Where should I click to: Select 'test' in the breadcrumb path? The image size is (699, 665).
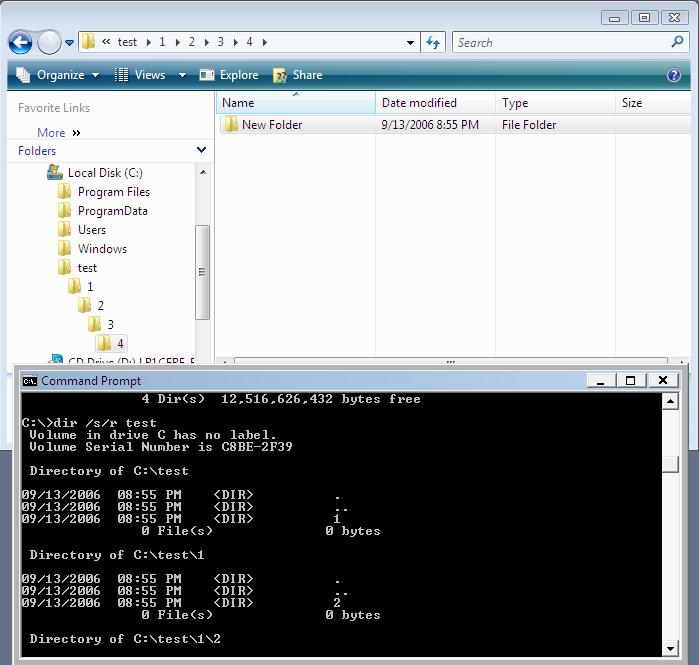(x=127, y=42)
